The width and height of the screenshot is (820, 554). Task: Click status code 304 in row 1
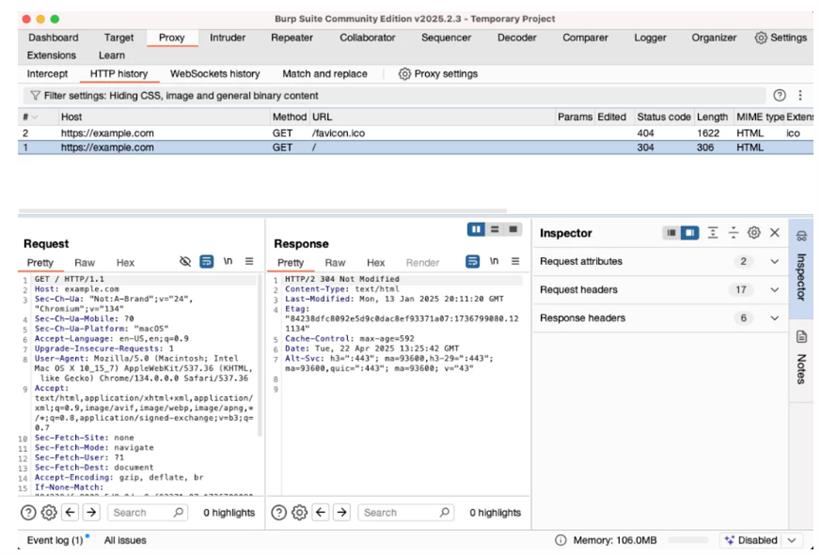pos(645,148)
